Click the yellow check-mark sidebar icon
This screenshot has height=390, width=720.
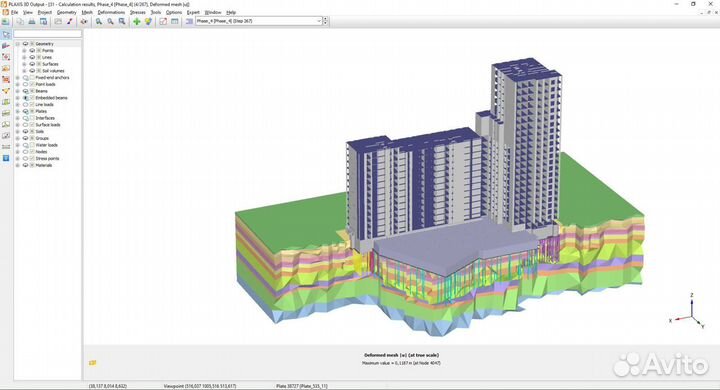click(x=6, y=90)
